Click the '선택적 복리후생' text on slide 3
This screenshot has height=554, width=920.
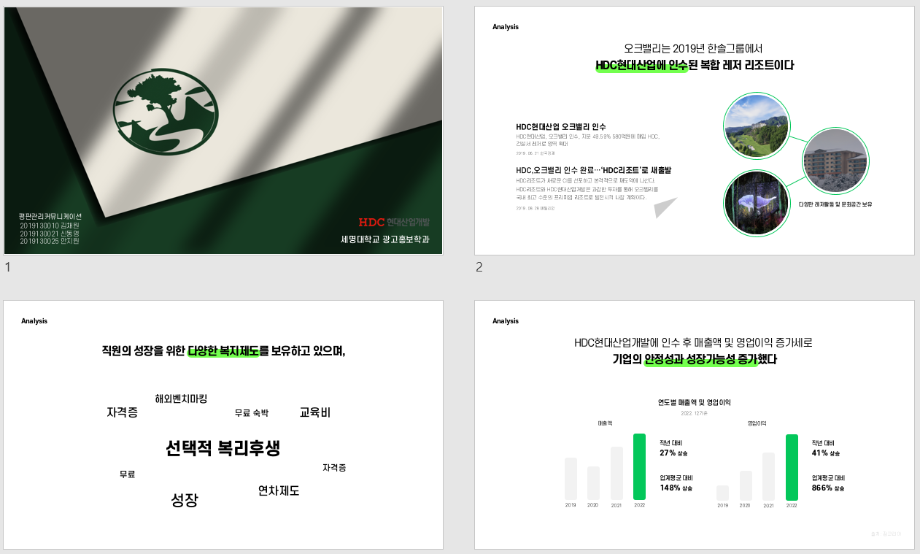[x=223, y=448]
